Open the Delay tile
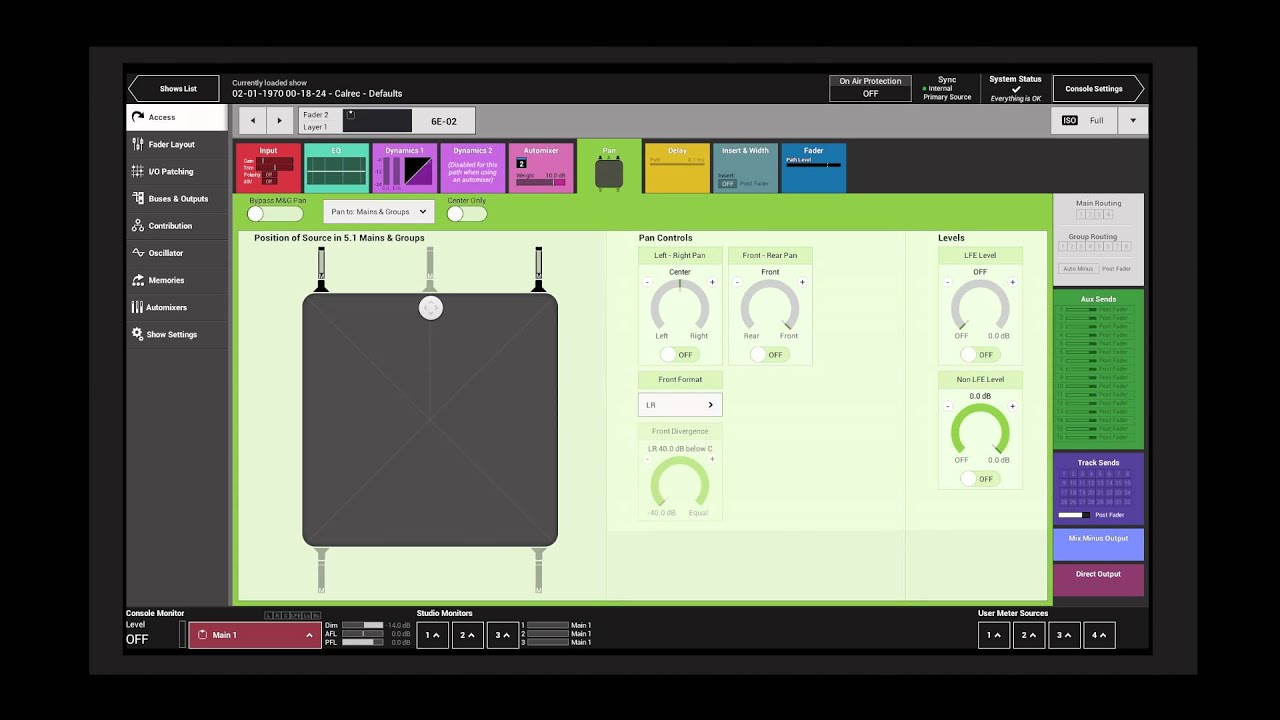This screenshot has width=1280, height=720. [677, 168]
